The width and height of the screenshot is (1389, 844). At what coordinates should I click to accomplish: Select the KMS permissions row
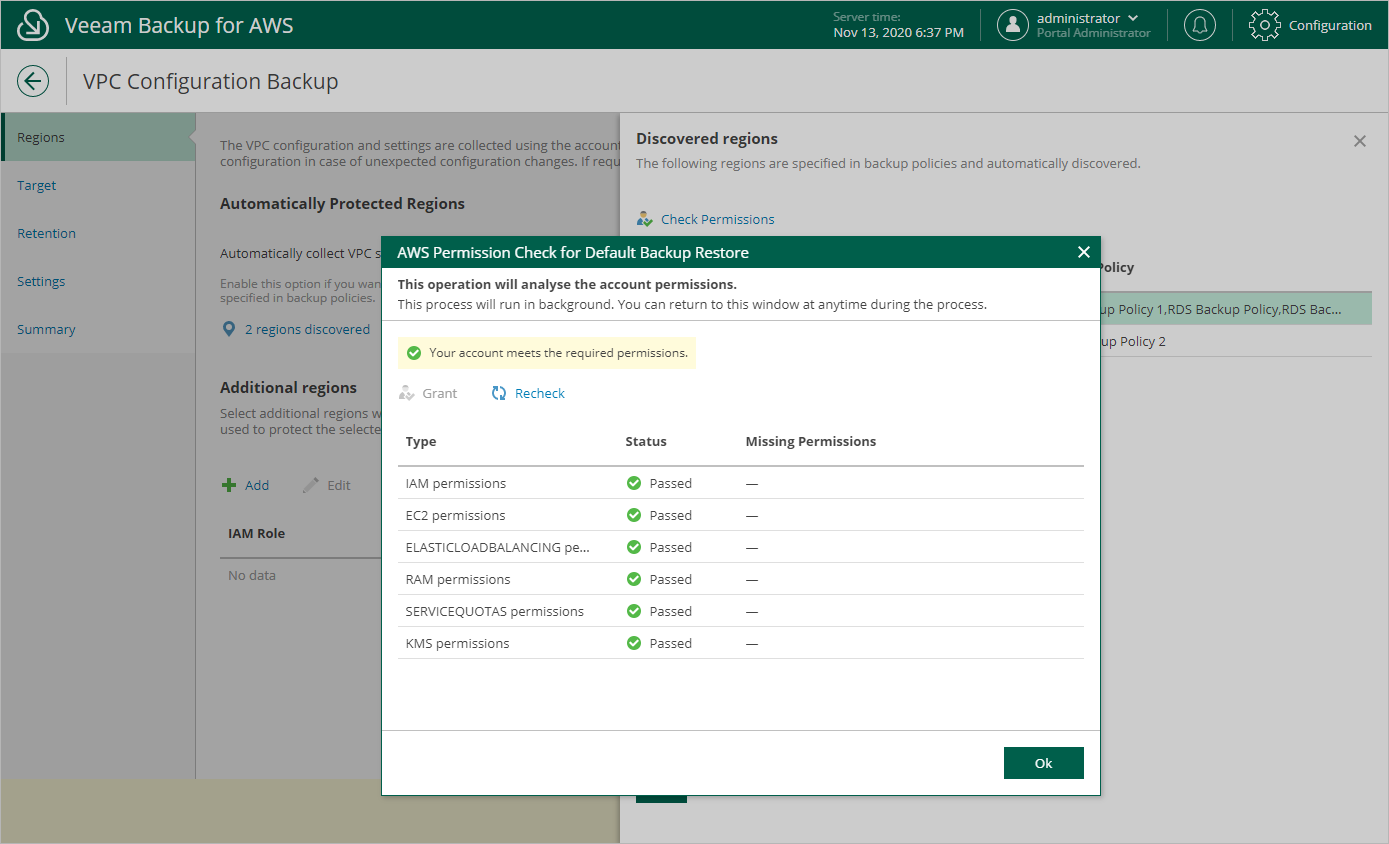741,643
